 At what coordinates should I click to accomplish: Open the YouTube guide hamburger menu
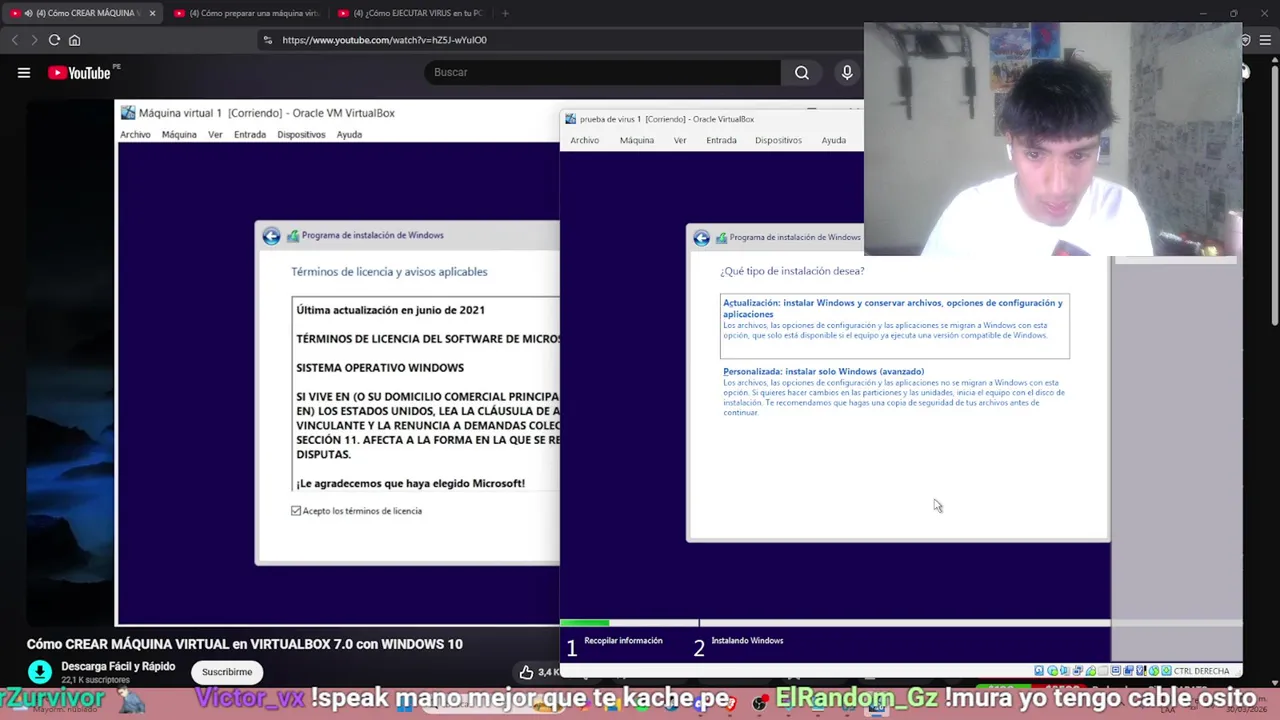24,72
